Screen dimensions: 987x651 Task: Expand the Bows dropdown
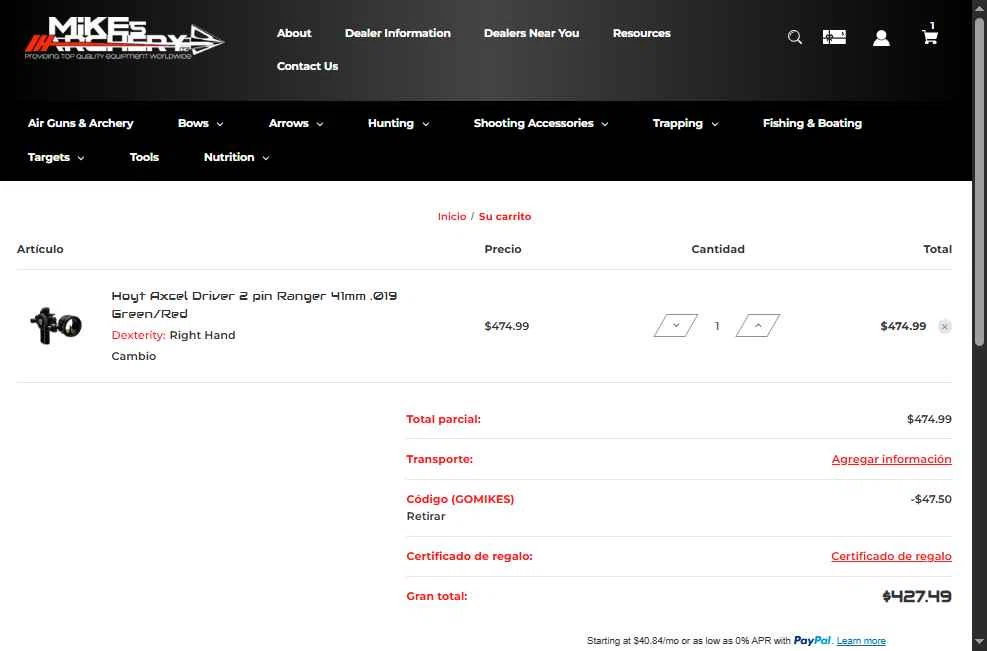(x=200, y=123)
